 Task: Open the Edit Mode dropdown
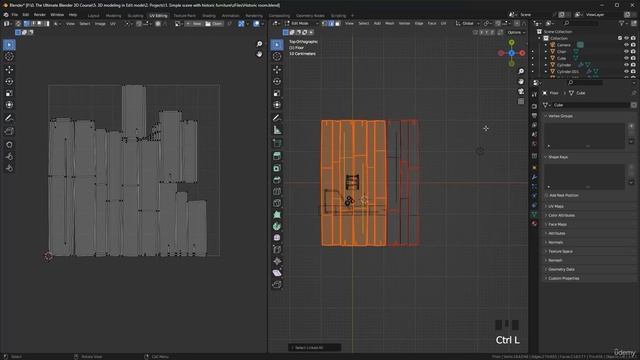[x=301, y=24]
